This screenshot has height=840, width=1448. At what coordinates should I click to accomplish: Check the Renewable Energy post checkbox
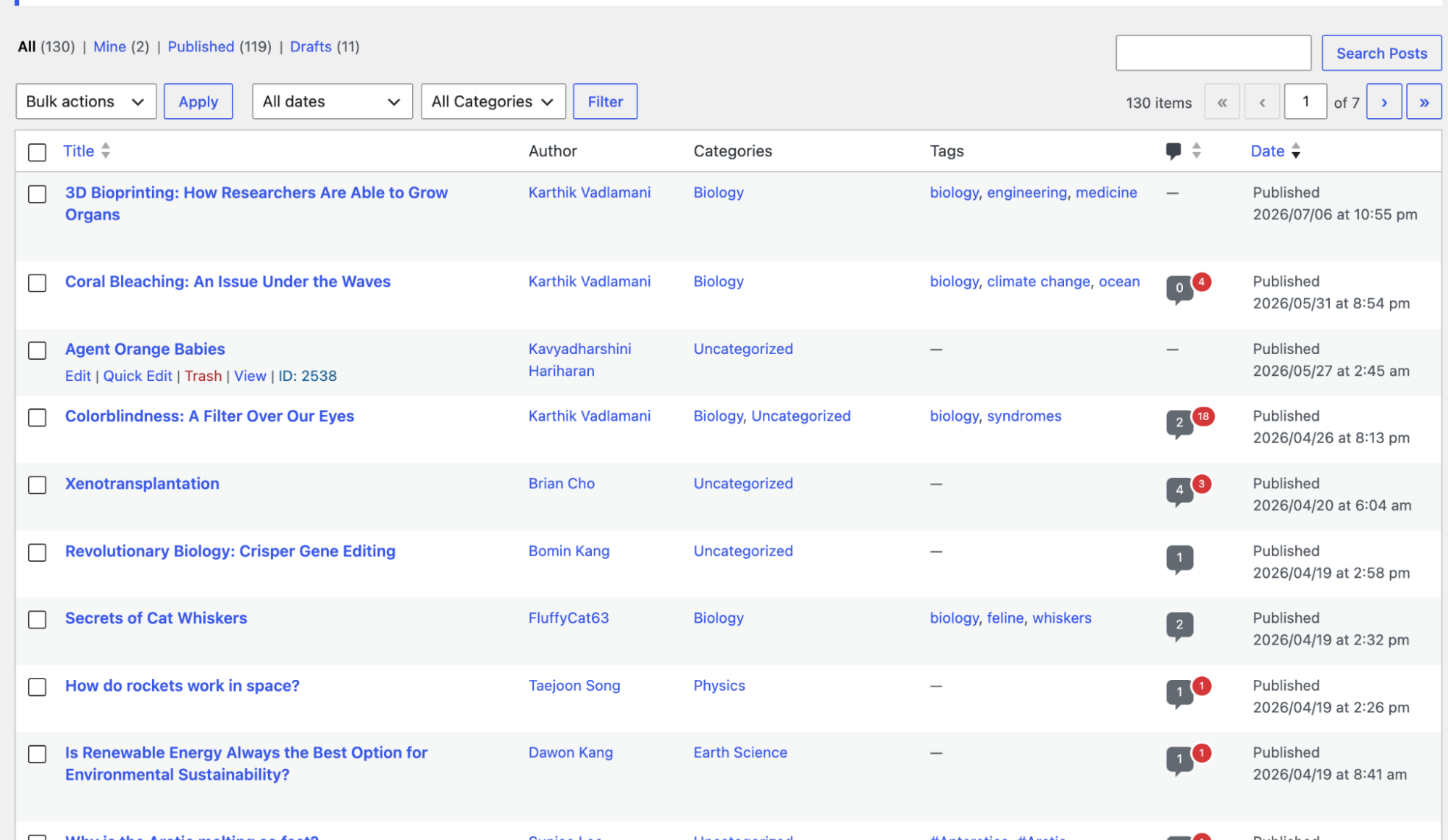37,755
